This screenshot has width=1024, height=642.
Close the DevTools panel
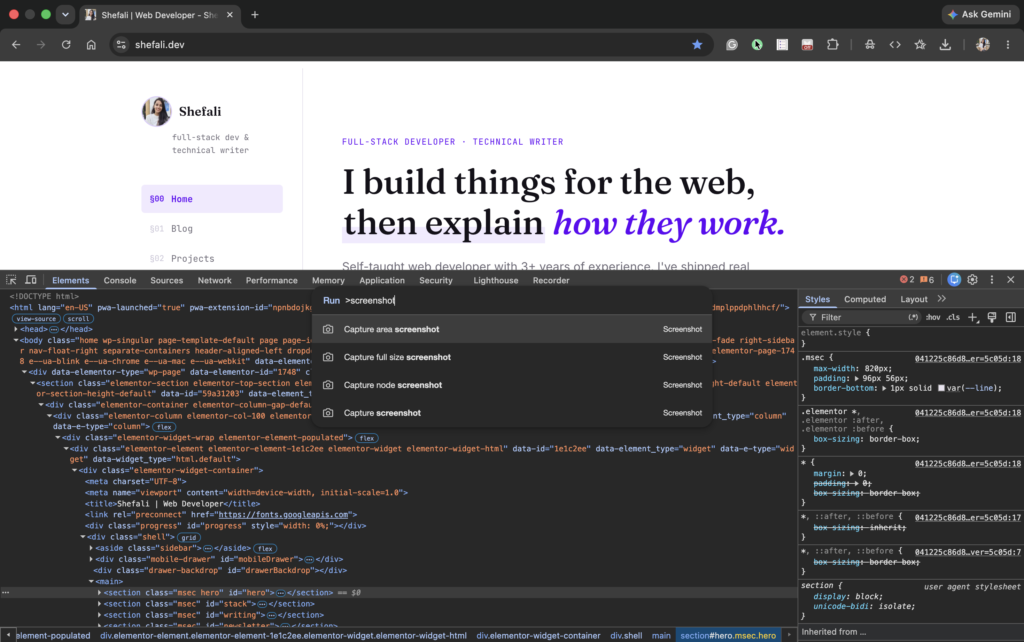click(1010, 280)
